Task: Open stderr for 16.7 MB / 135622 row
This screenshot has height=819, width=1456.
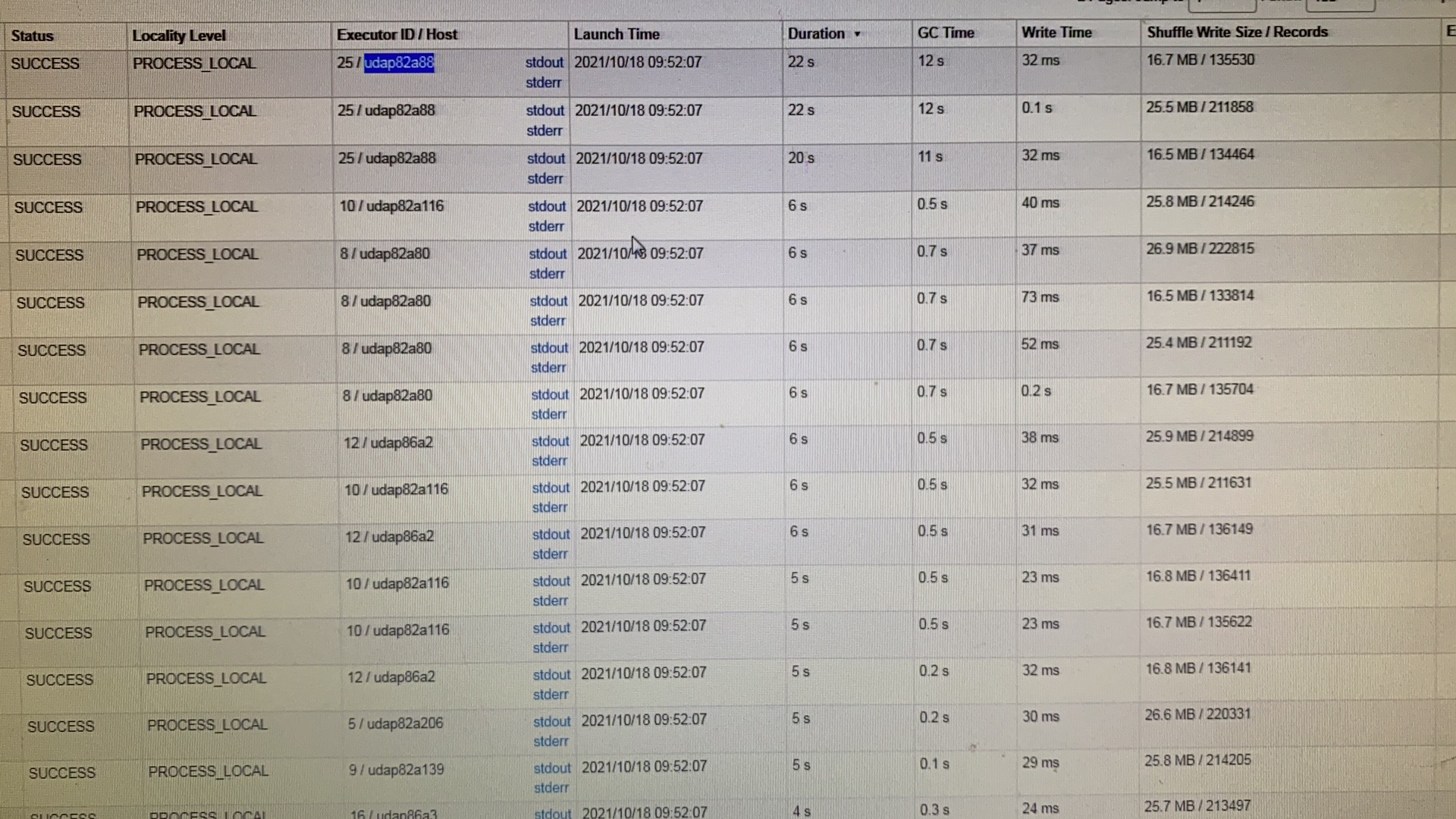Action: click(551, 648)
